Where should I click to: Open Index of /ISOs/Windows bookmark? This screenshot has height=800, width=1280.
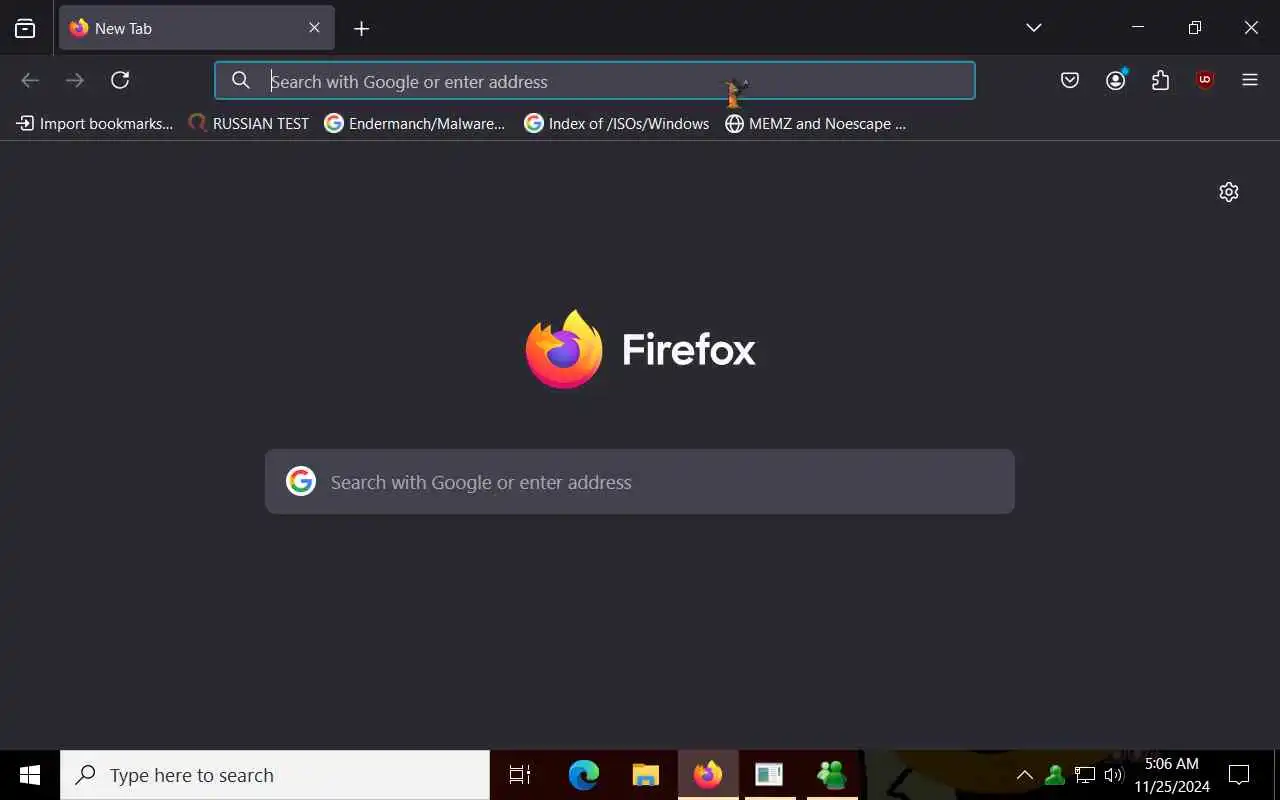617,124
